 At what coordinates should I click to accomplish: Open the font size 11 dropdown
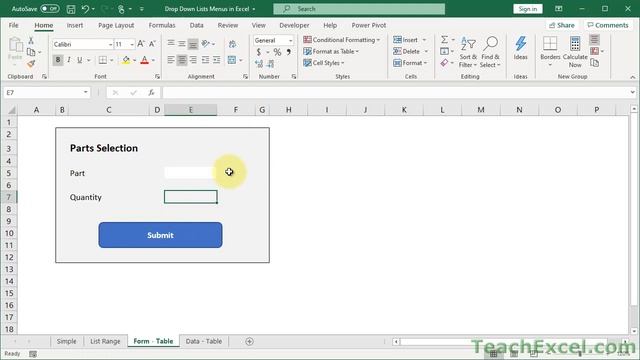132,44
